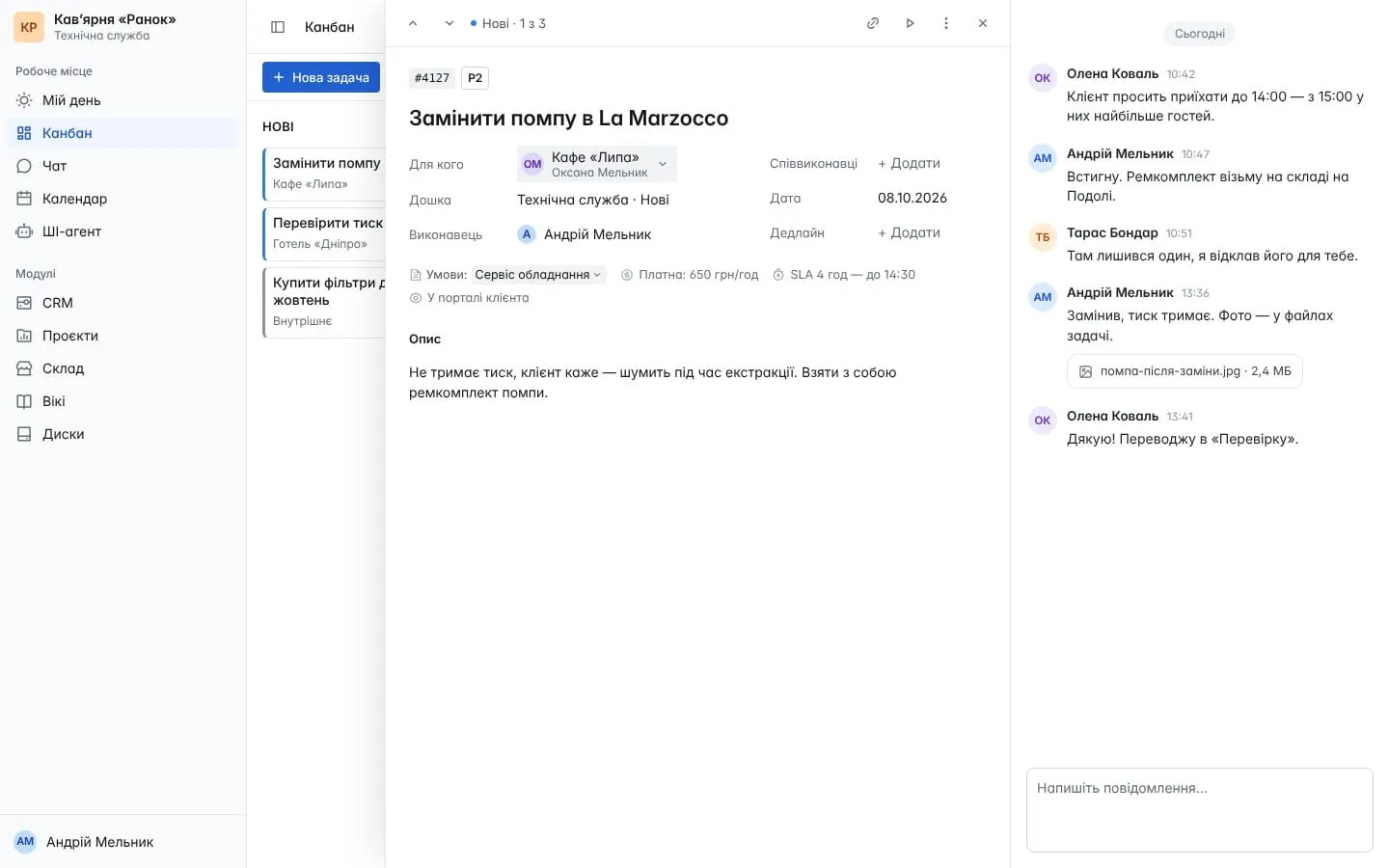Open the ШІ-агент section

coord(123,231)
